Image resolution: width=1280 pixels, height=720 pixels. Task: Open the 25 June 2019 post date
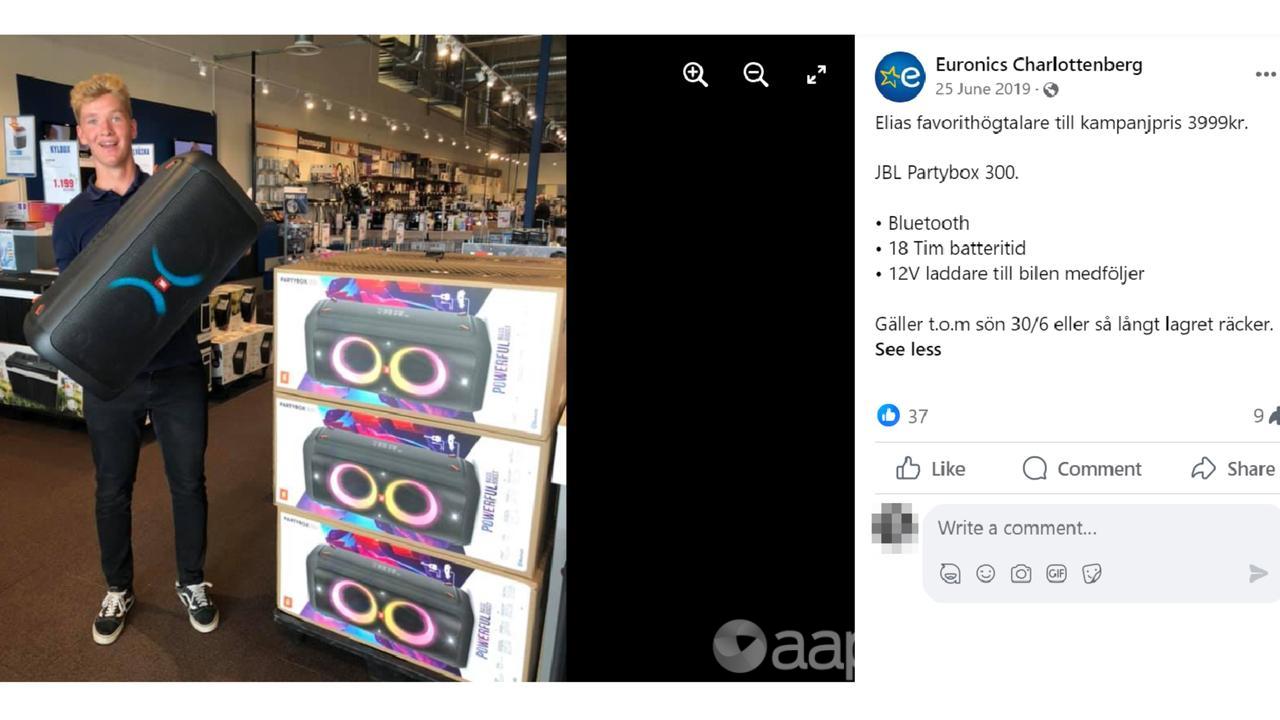pyautogui.click(x=983, y=89)
